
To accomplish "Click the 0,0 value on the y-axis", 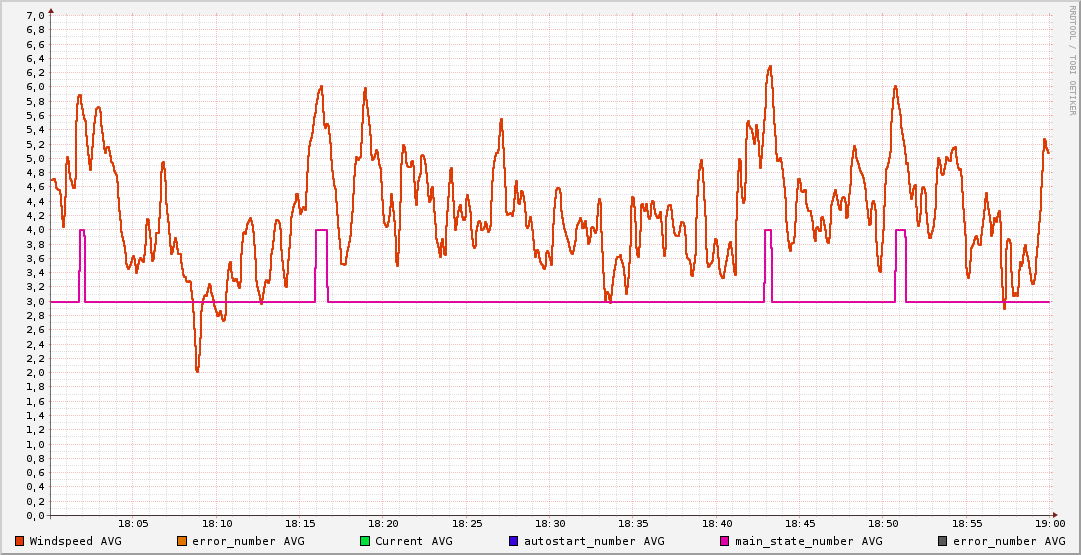I will 35,516.
